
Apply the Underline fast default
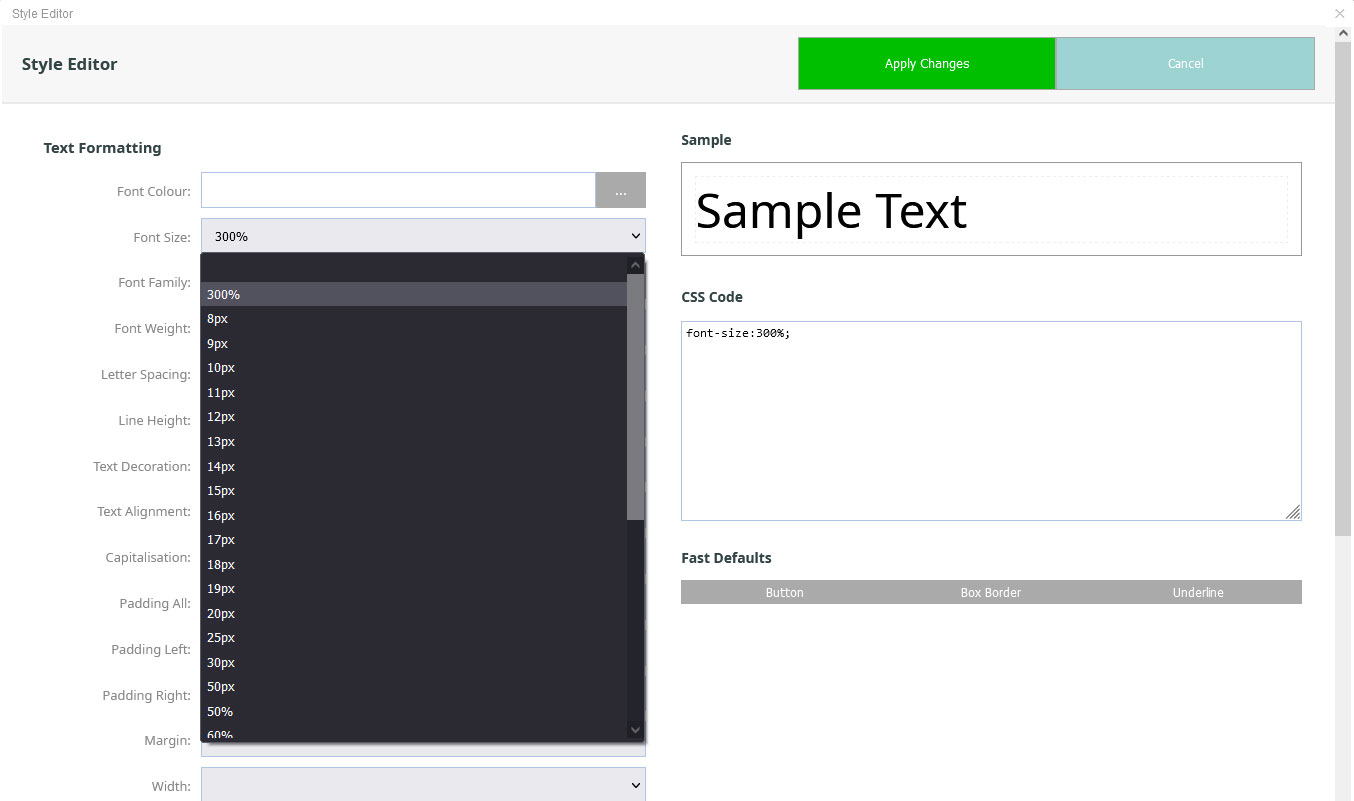pyautogui.click(x=1197, y=592)
